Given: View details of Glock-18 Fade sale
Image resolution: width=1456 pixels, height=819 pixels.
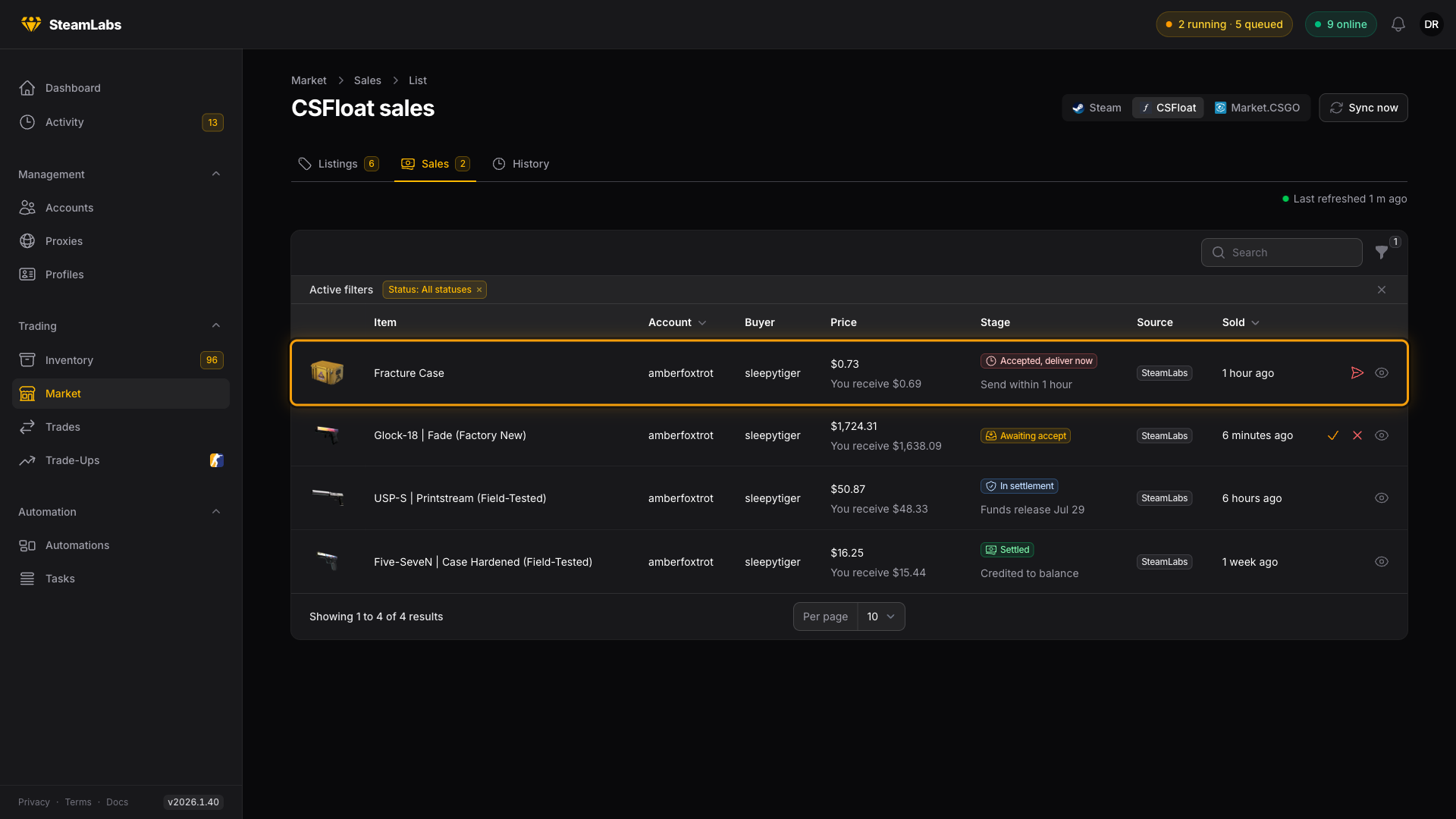Looking at the screenshot, I should pyautogui.click(x=1381, y=435).
